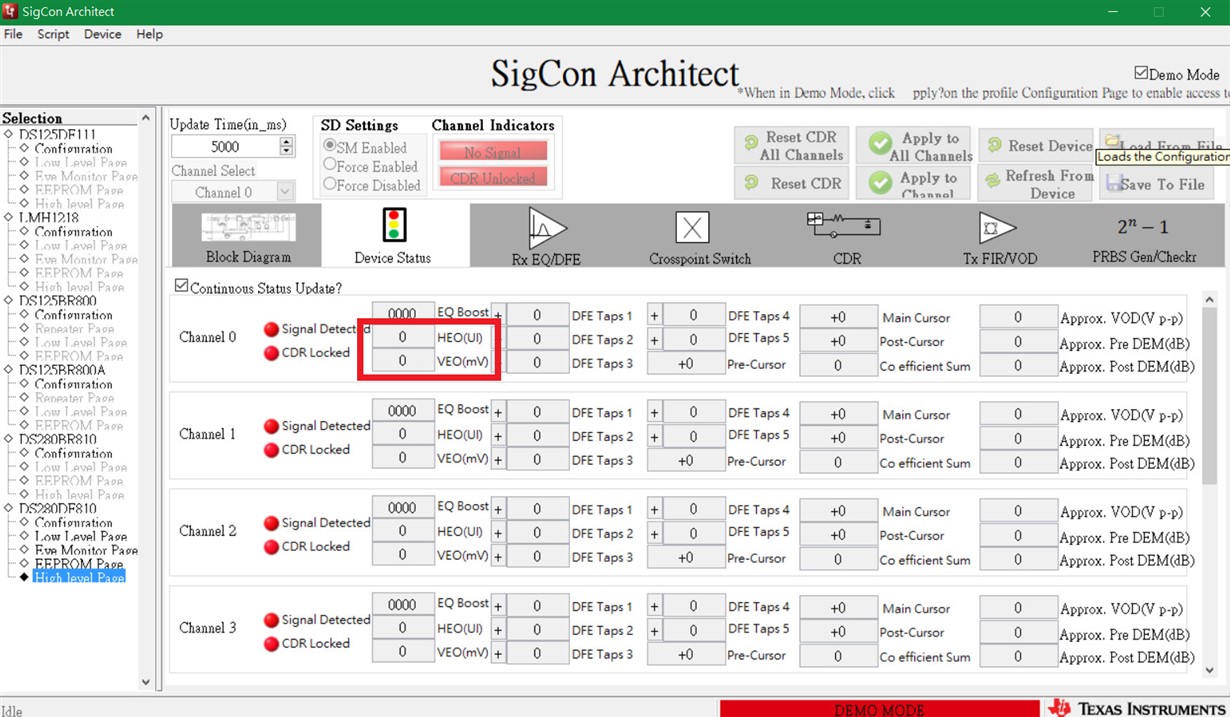Select the Force Disabled radio button
The image size is (1230, 717).
330,184
